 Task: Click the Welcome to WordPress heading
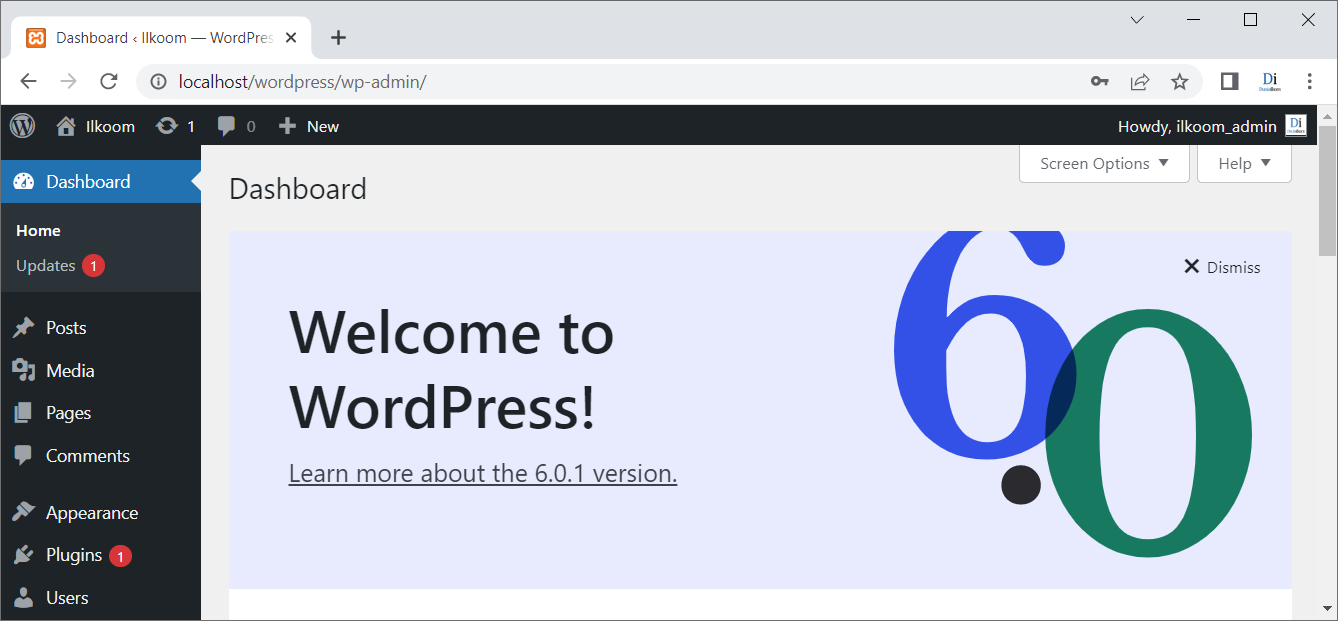pyautogui.click(x=451, y=369)
